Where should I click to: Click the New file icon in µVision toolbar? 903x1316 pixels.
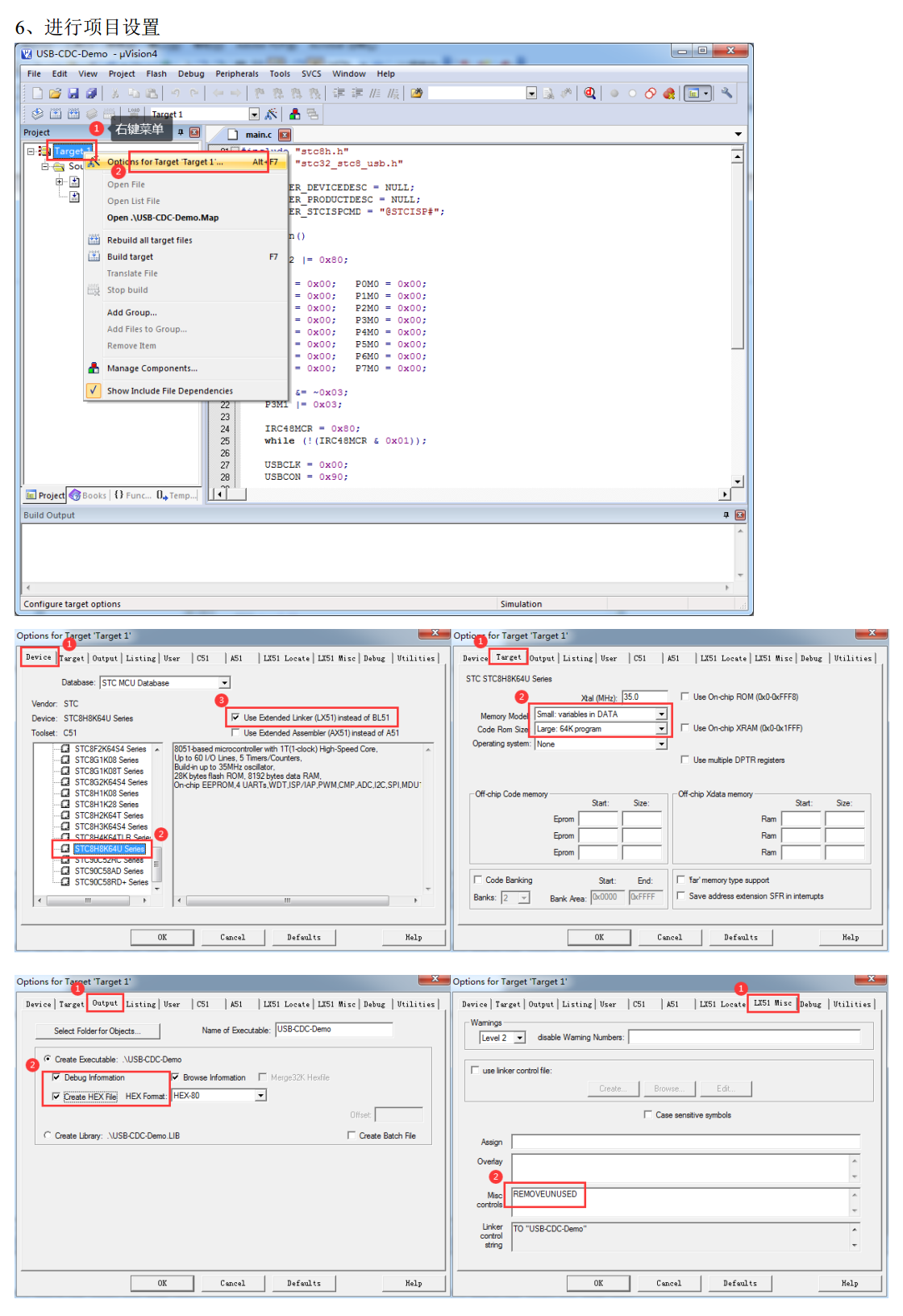[37, 94]
